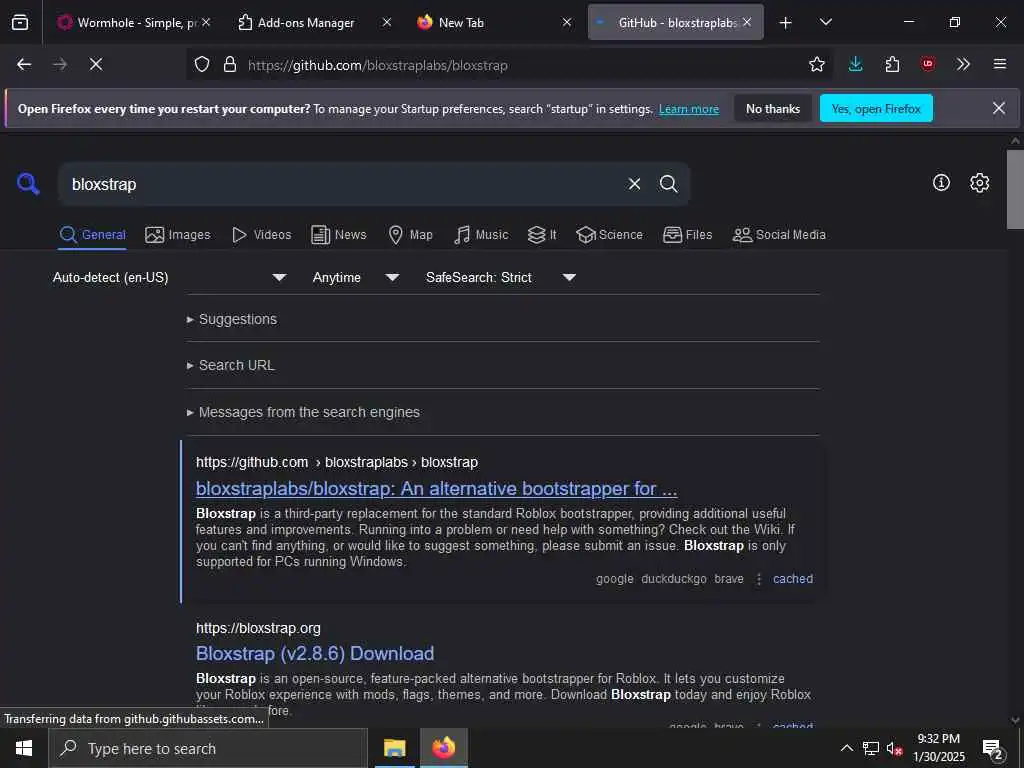
Task: Switch to Videos search category
Action: click(262, 235)
